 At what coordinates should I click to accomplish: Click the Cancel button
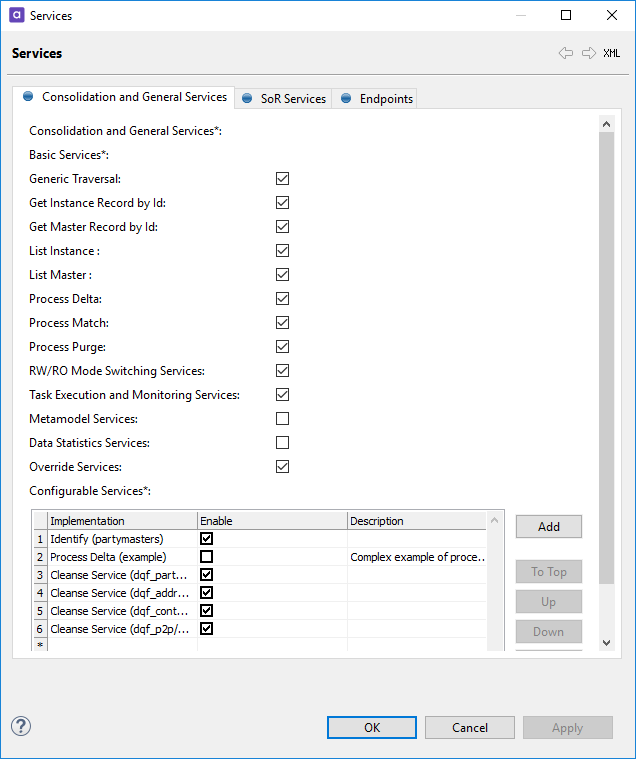(469, 727)
